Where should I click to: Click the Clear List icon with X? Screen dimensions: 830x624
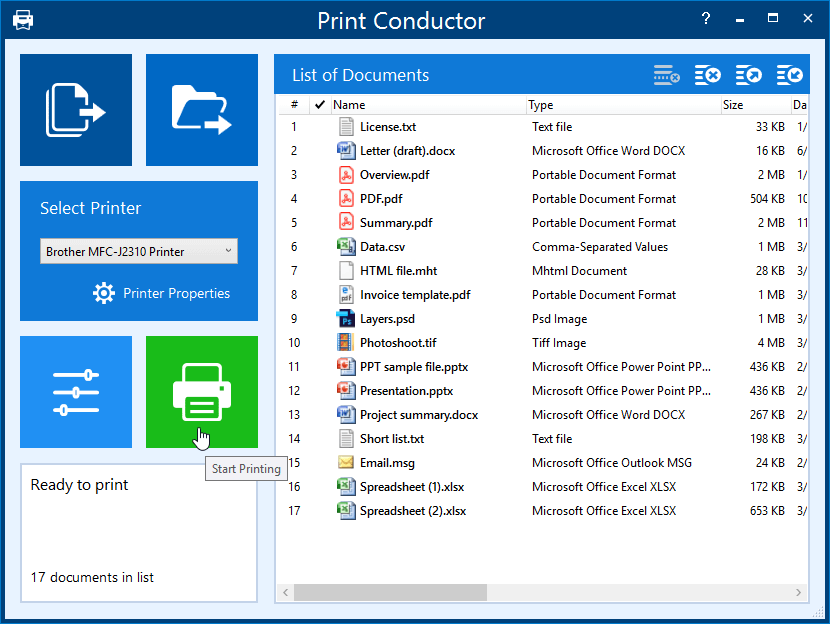coord(708,75)
